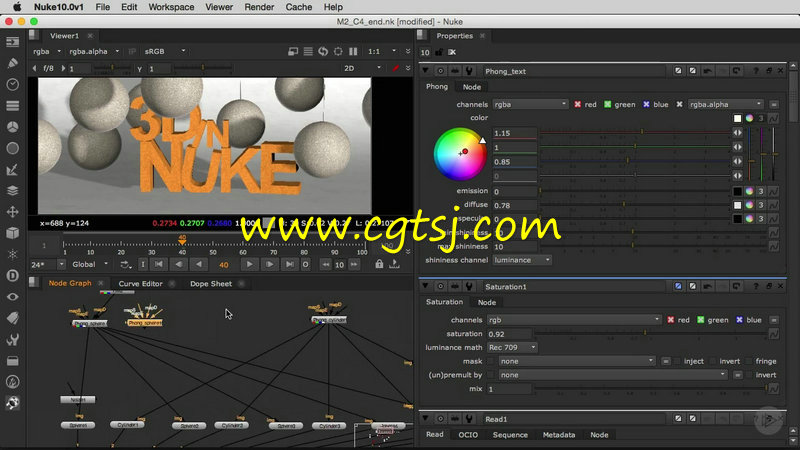Enable mask inject checkbox
The image size is (800, 450).
[678, 361]
